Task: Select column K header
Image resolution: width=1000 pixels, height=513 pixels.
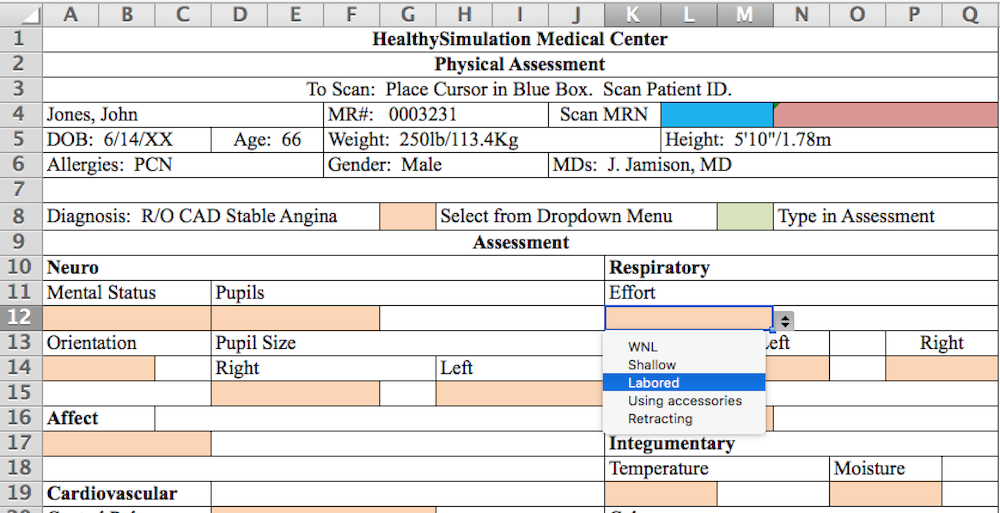Action: pyautogui.click(x=633, y=15)
